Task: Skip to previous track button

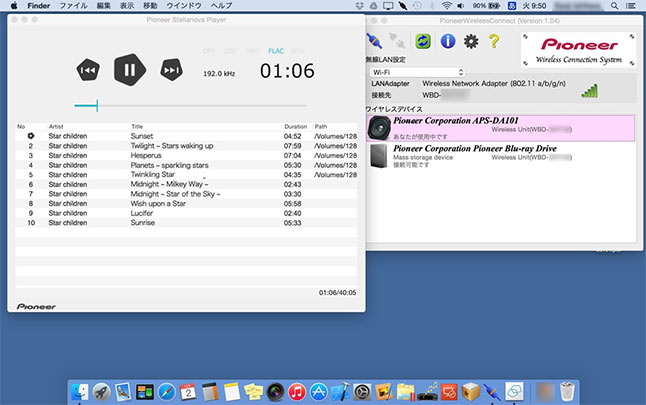Action: [88, 70]
